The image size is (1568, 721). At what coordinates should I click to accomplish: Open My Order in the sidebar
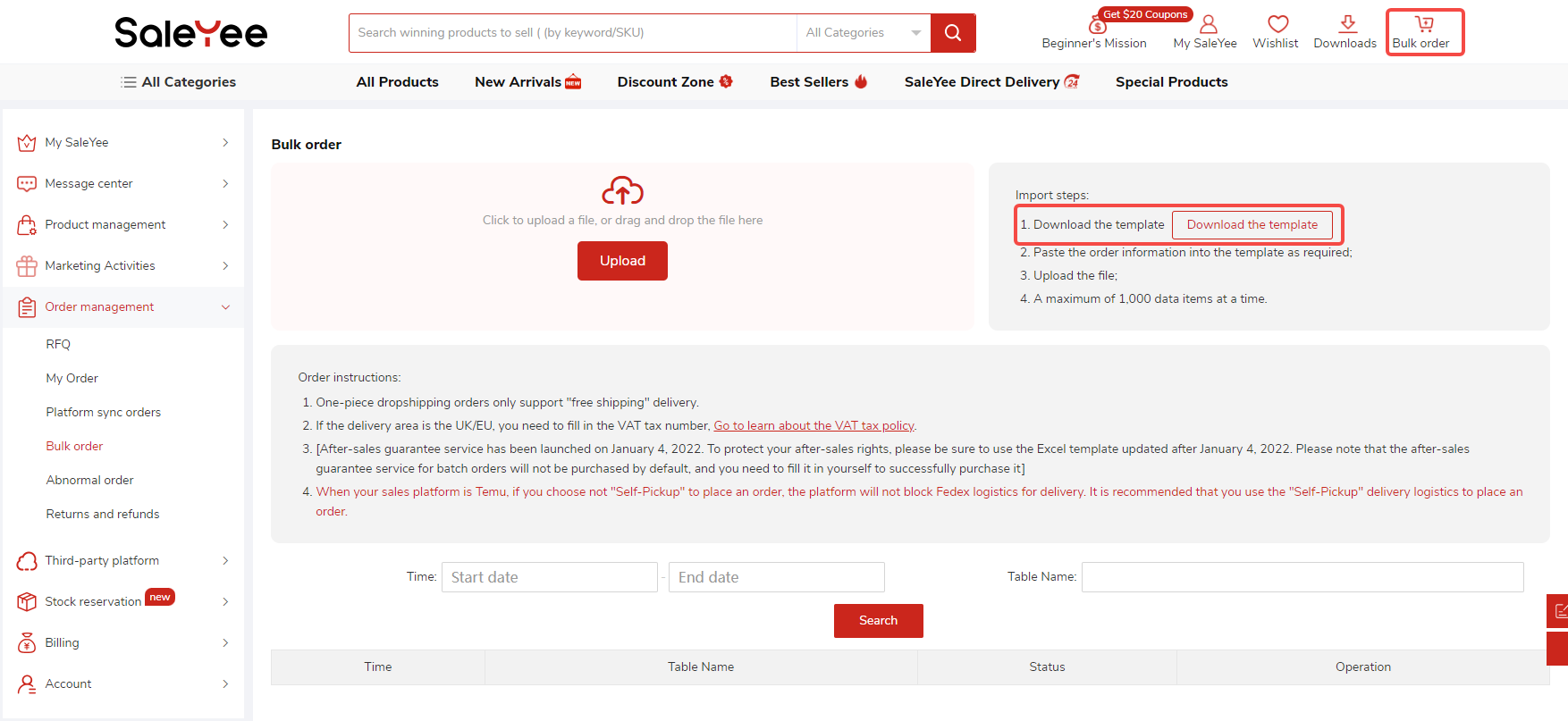click(x=72, y=379)
